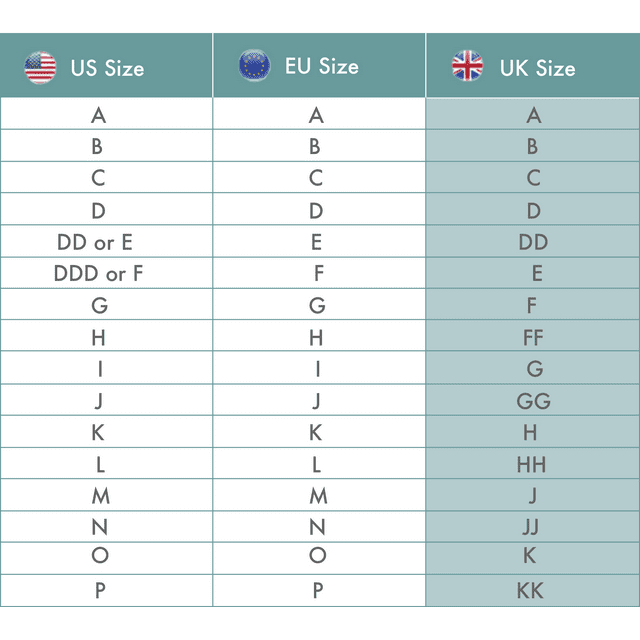Click the 'DDD or F' US size cell
This screenshot has height=640, width=640.
(x=98, y=274)
